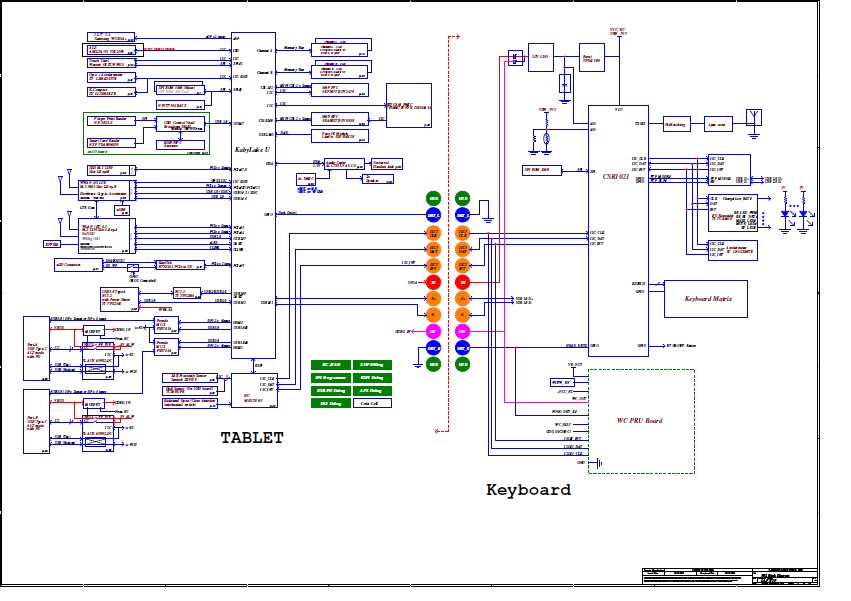Click the USB PD Debug green box

[331, 391]
